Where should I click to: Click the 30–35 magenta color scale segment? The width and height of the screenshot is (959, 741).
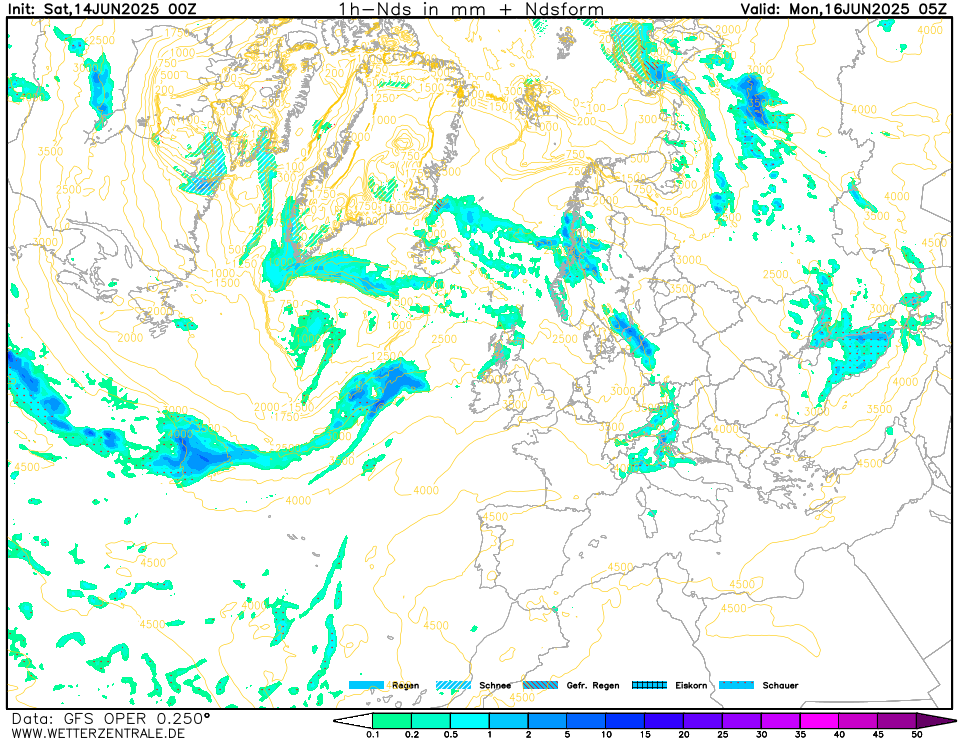(781, 721)
